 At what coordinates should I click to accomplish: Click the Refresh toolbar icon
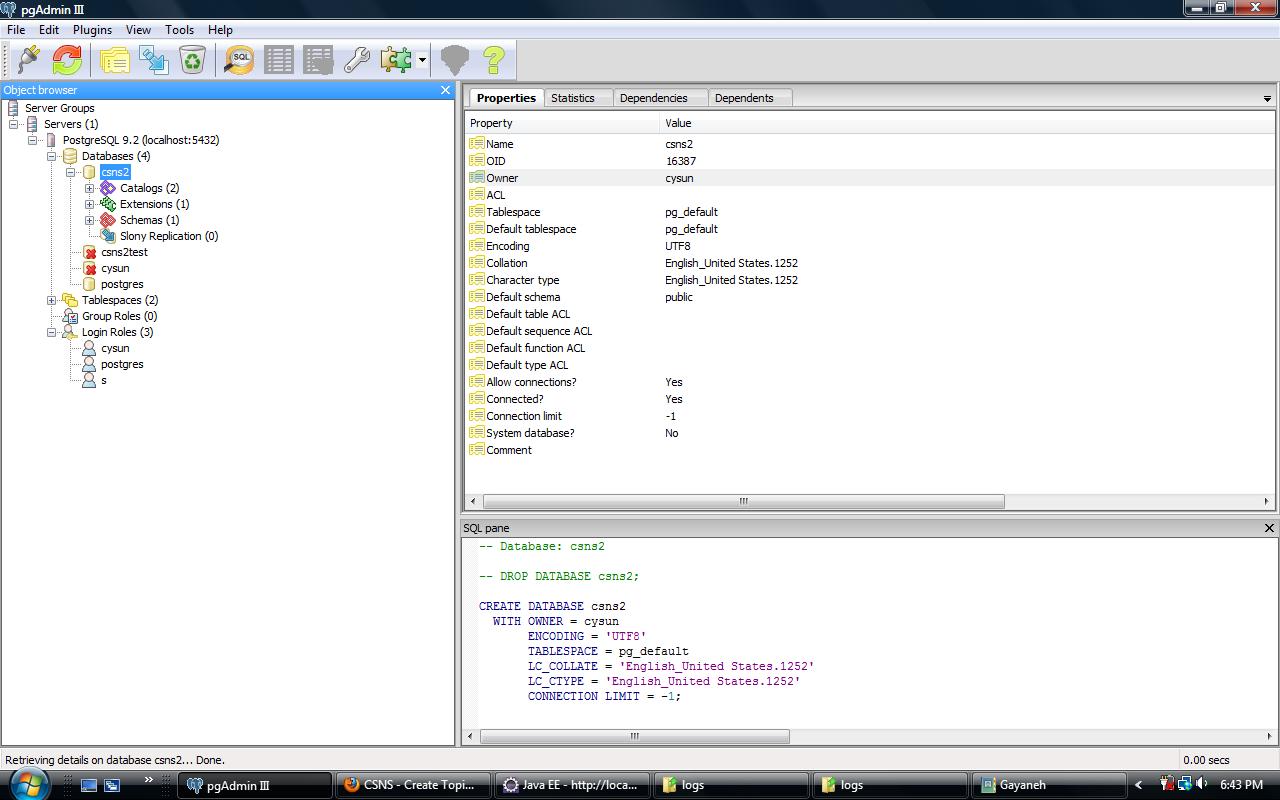67,60
